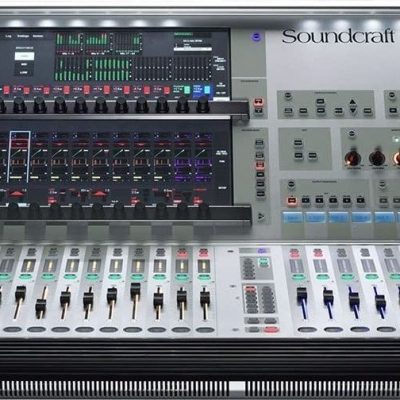This screenshot has height=400, width=400.
Task: Open the Log tab on the upper touchscreen
Action: (9, 36)
